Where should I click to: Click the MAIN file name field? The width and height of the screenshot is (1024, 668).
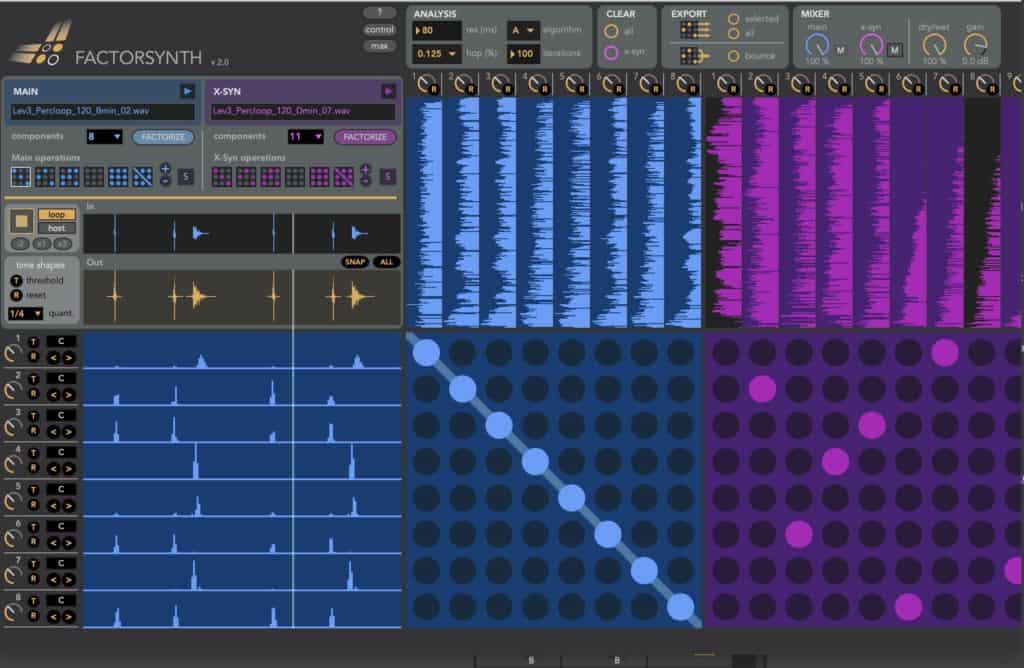tap(102, 111)
